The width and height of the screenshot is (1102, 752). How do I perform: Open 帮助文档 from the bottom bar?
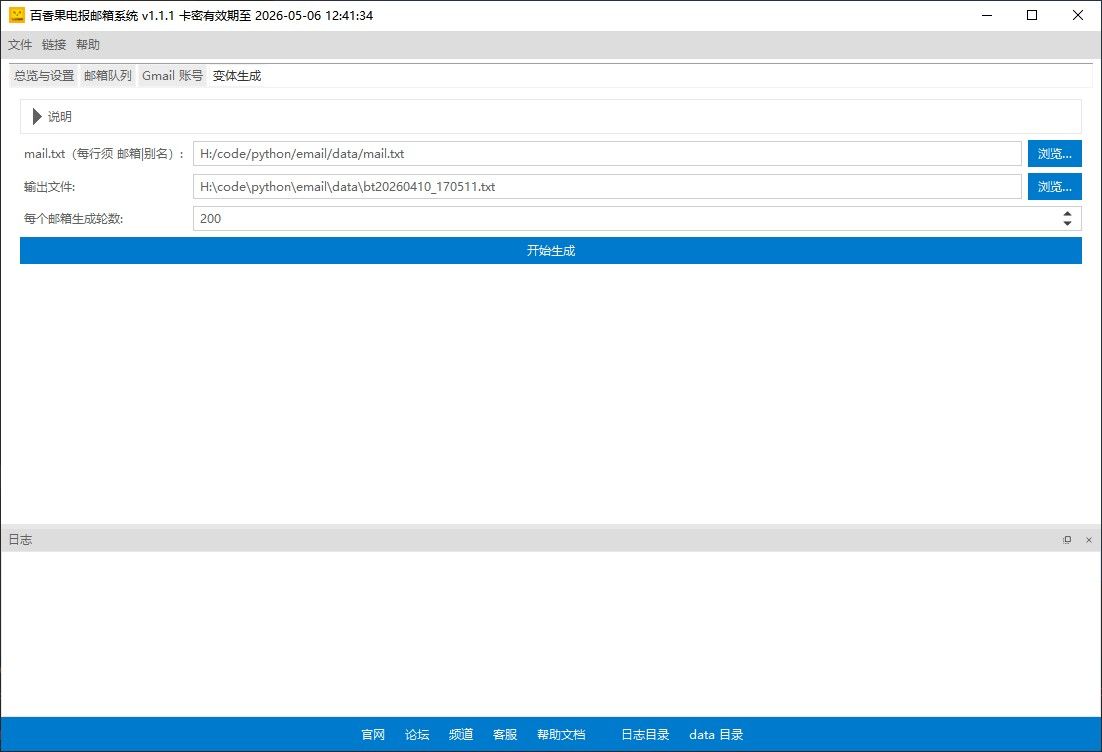[x=561, y=735]
